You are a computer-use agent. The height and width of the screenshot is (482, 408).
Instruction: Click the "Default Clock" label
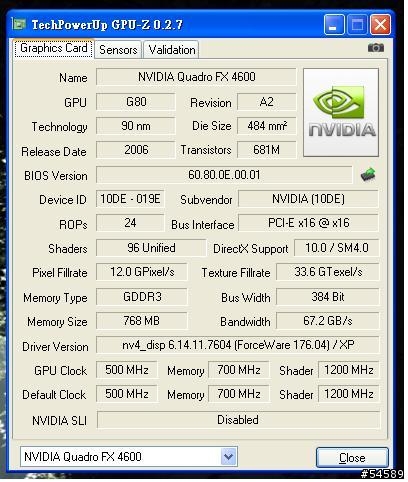point(54,395)
